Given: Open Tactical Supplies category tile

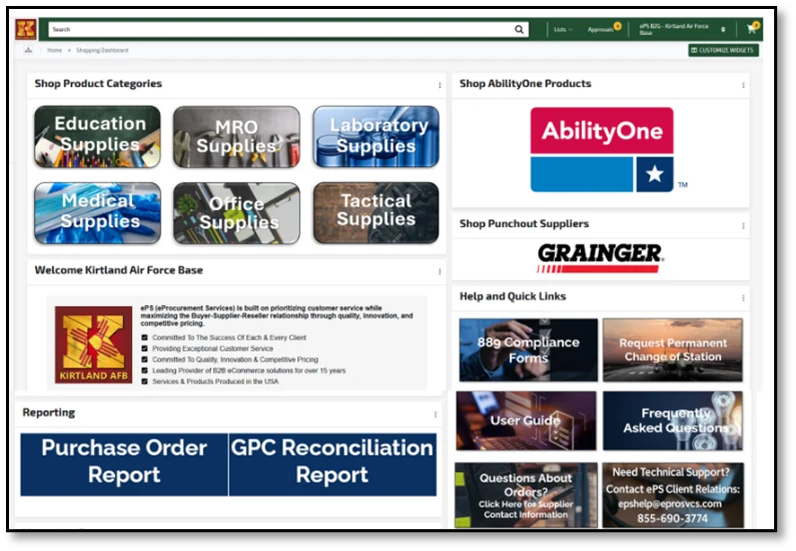Looking at the screenshot, I should (376, 213).
